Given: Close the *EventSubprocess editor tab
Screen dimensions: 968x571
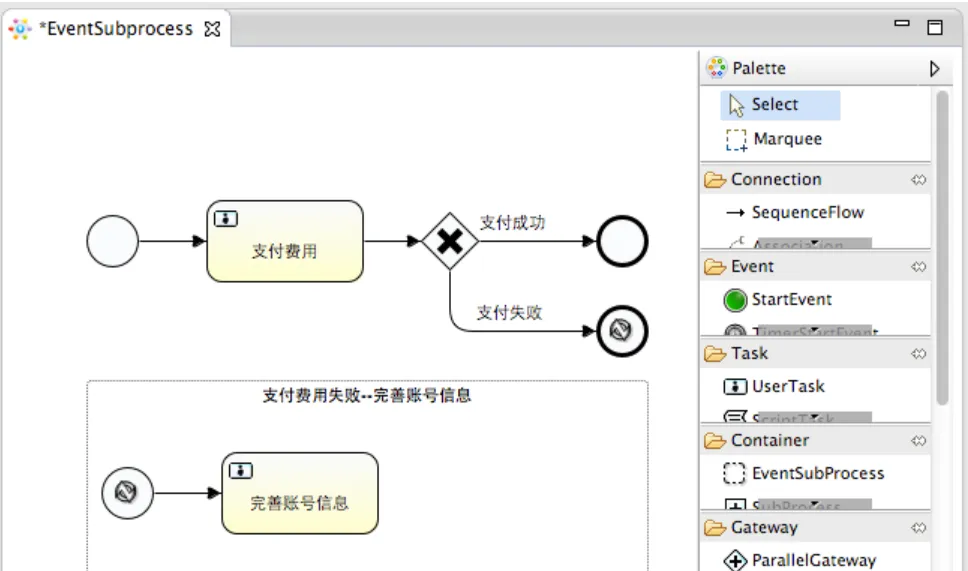Looking at the screenshot, I should pos(212,29).
